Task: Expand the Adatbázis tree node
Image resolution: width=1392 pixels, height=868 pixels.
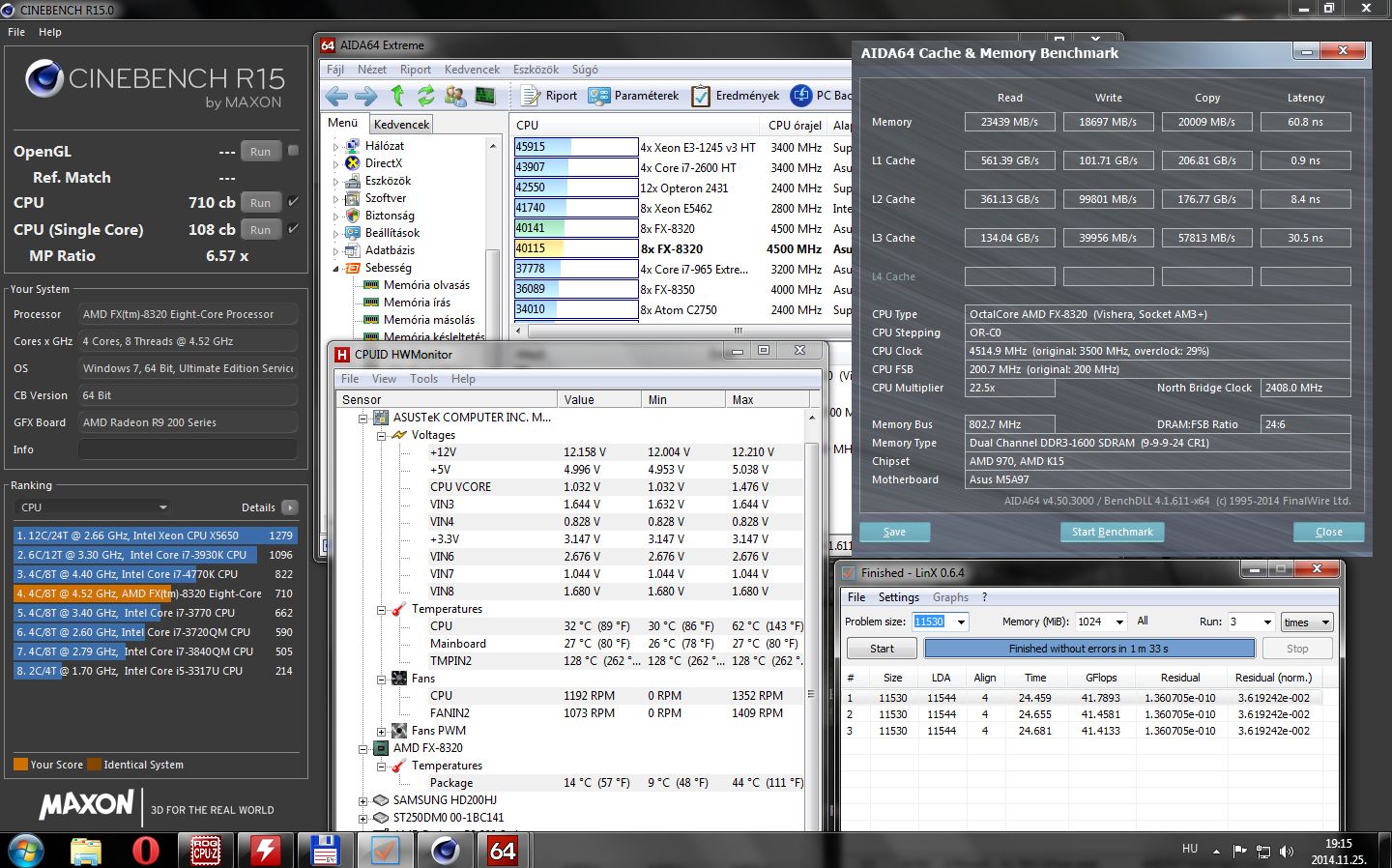Action: [x=336, y=250]
